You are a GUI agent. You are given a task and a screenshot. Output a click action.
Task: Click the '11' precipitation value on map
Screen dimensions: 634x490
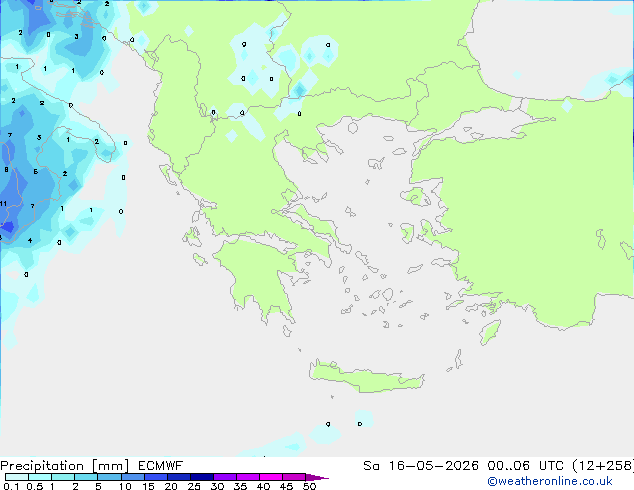(x=3, y=203)
